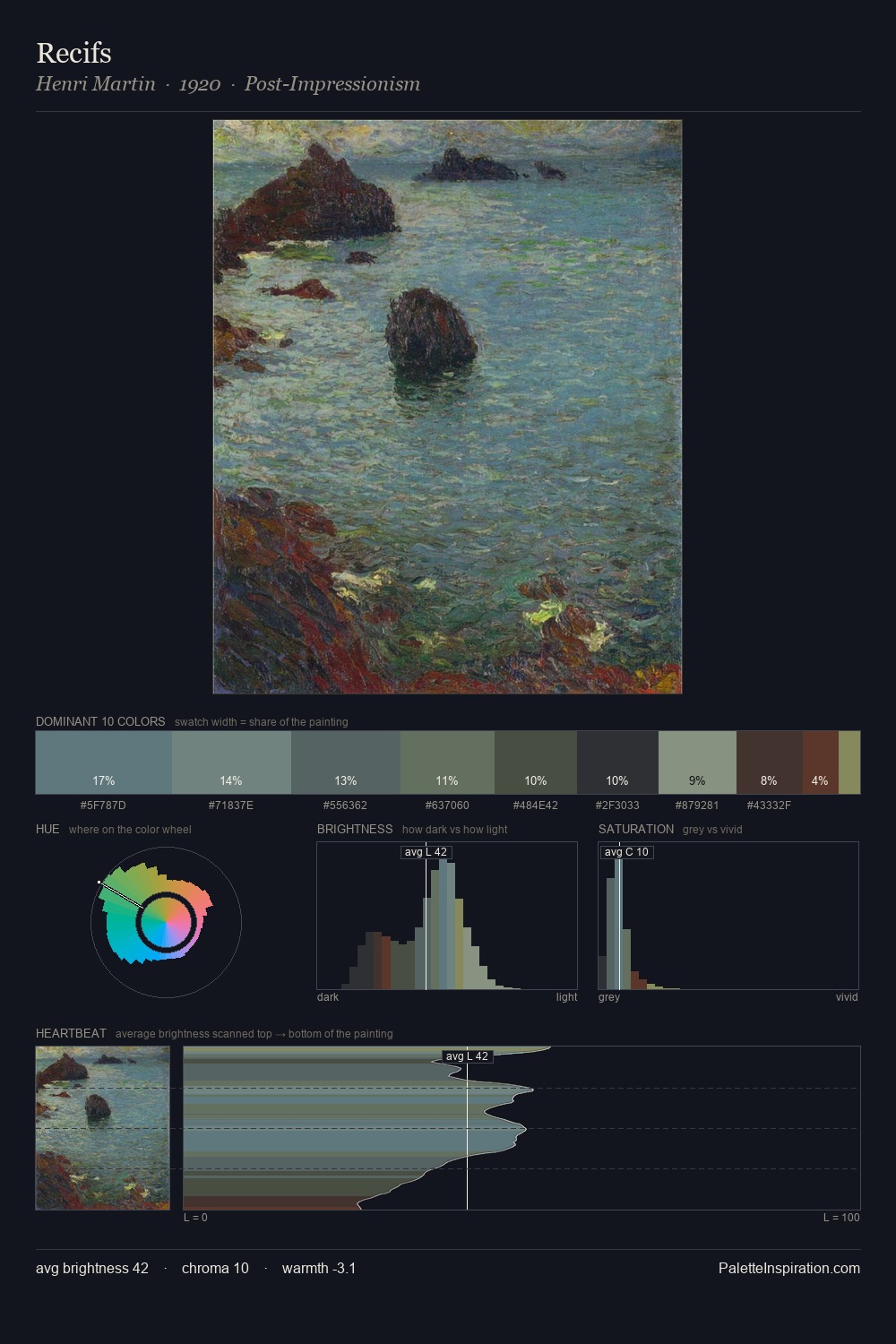This screenshot has width=896, height=1344.
Task: Click hex code '#2F3033'
Action: point(617,806)
